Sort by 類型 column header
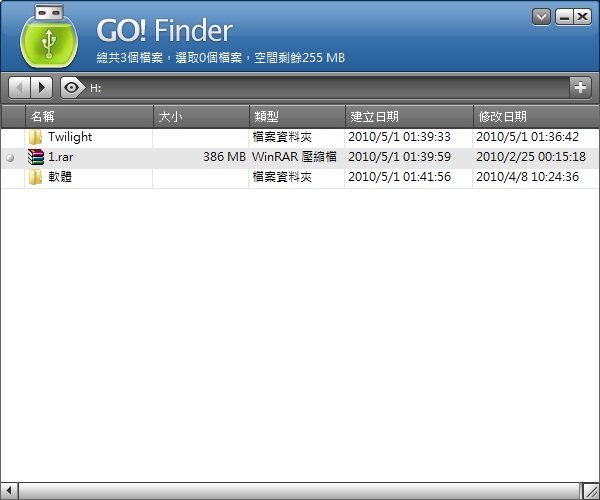 click(297, 117)
